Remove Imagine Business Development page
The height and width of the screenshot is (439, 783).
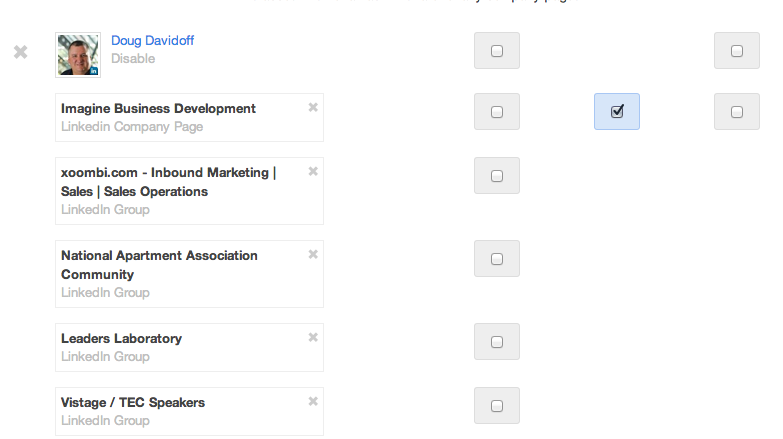point(313,107)
